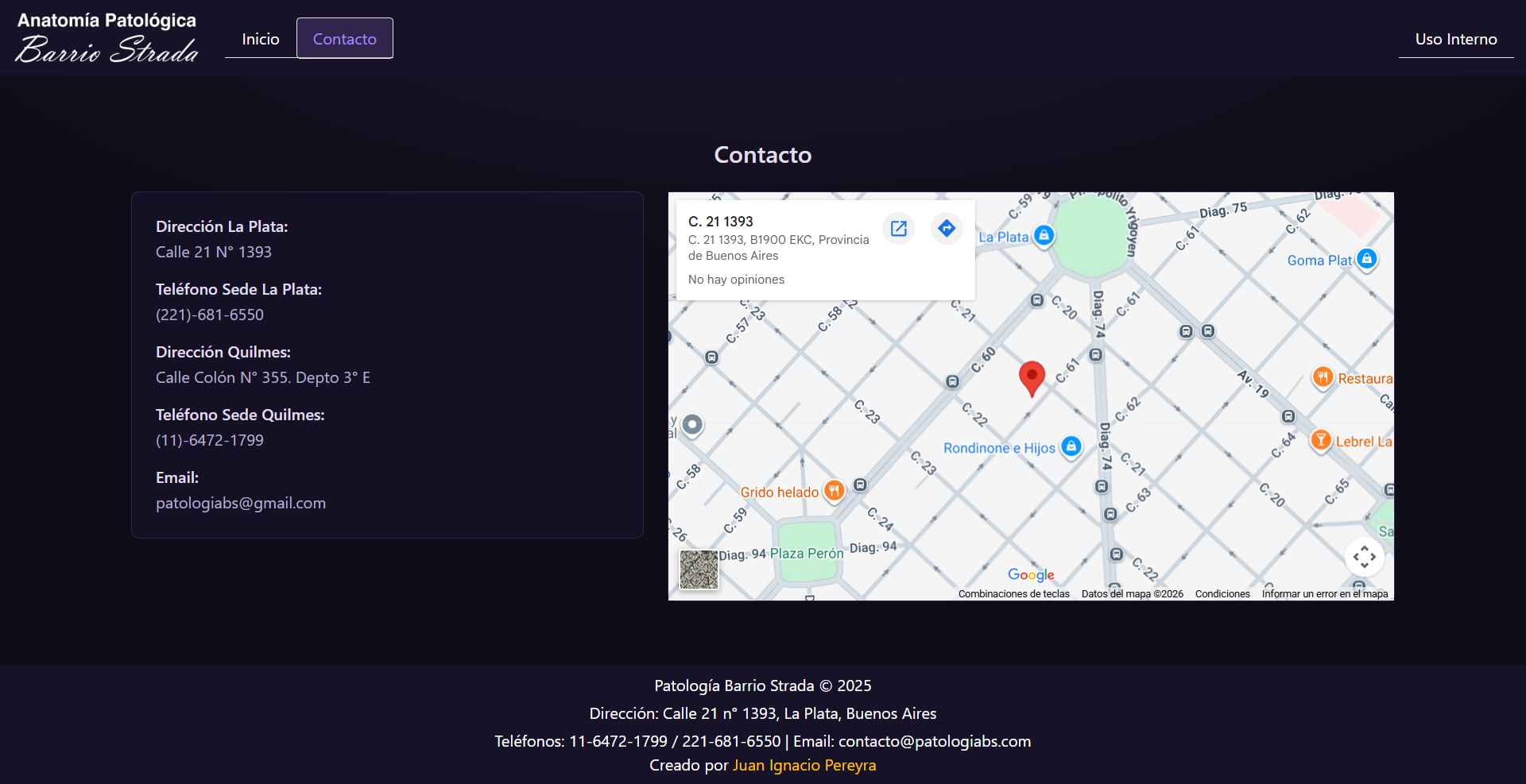This screenshot has width=1526, height=784.
Task: Click the Google logo on map
Action: 1031,574
